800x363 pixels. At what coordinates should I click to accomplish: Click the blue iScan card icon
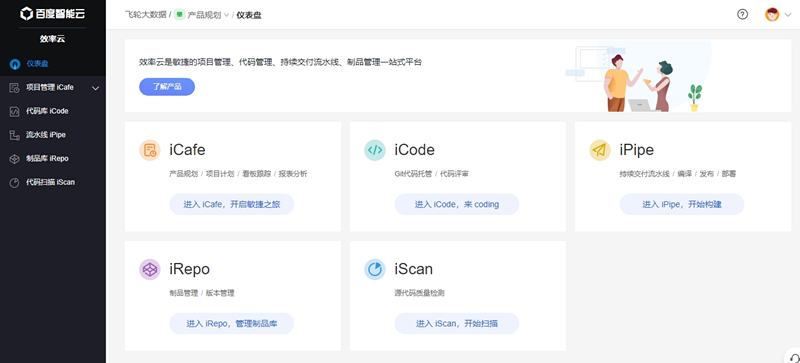click(374, 269)
